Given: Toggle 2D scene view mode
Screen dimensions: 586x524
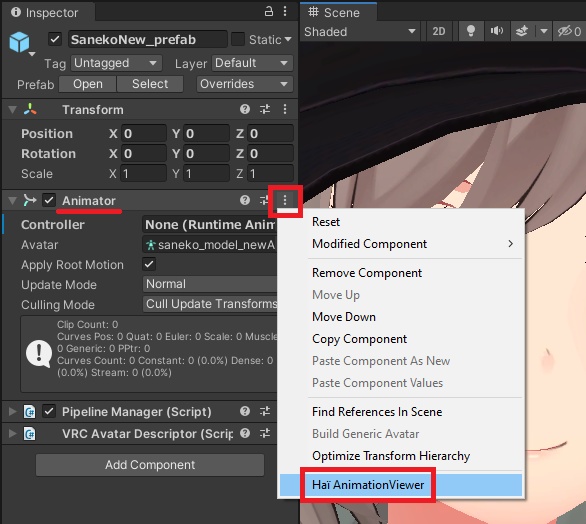Looking at the screenshot, I should click(439, 31).
